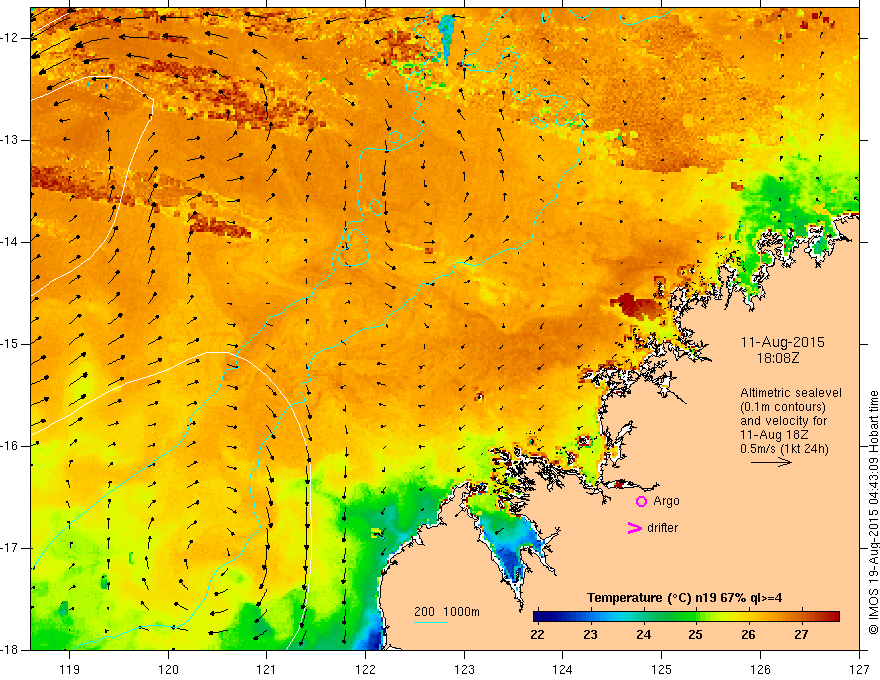Click the latitude axis label '-14'
This screenshot has height=680, width=880.
tap(10, 242)
